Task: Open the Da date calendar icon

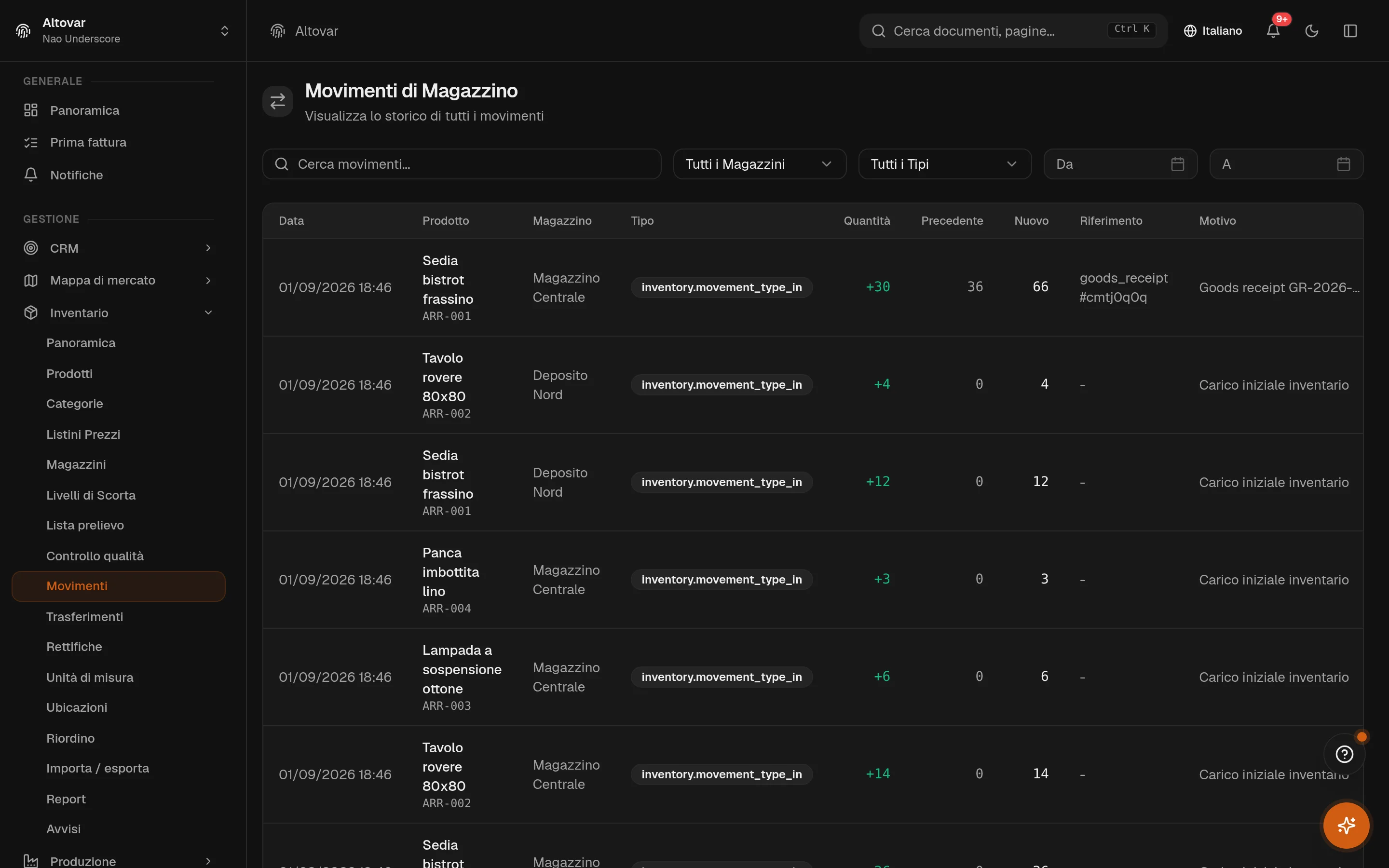Action: pos(1177,164)
